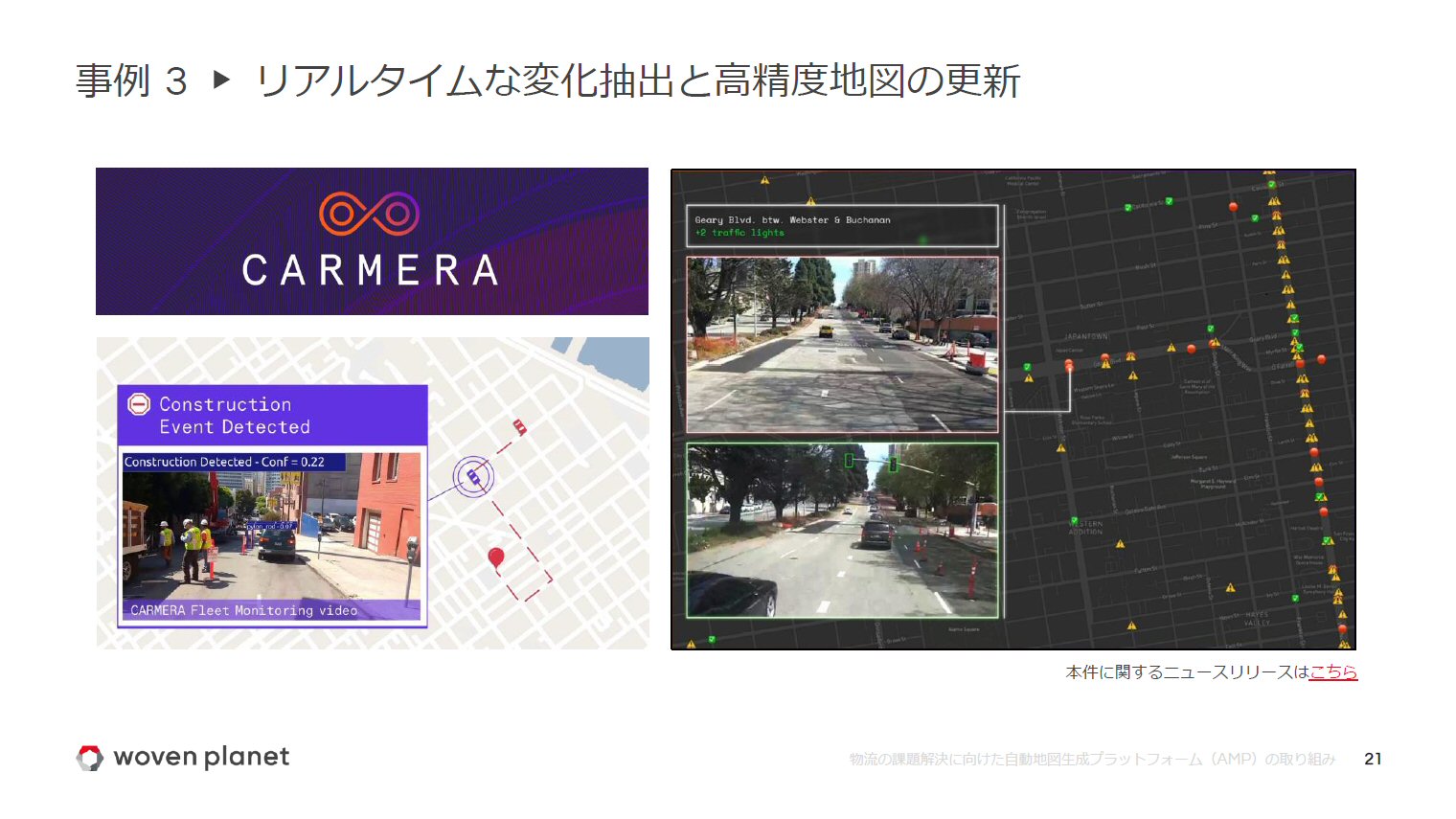Viewport: 1456px width, 819px height.
Task: Click the page number 21
Action: point(1373,759)
